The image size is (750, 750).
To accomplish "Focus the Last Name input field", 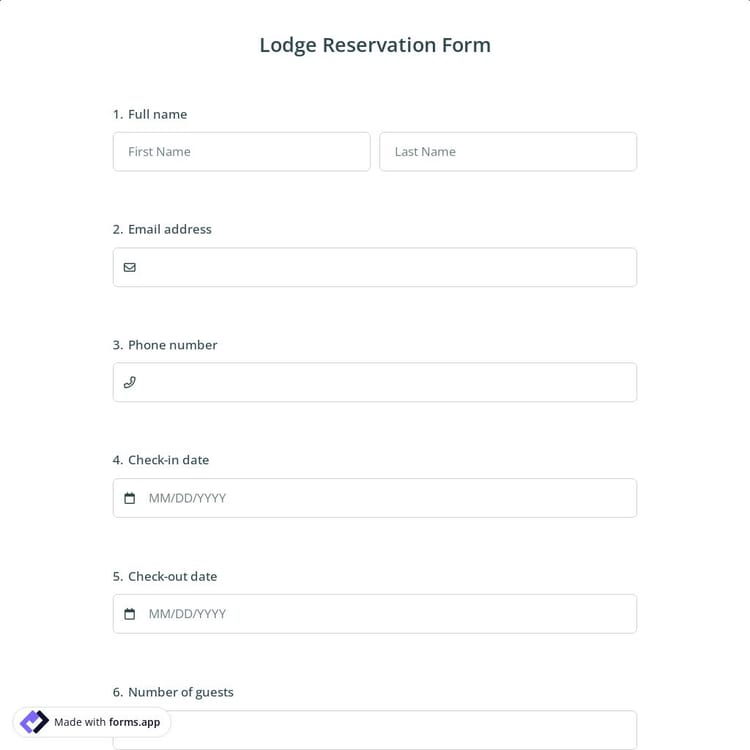I will click(508, 152).
